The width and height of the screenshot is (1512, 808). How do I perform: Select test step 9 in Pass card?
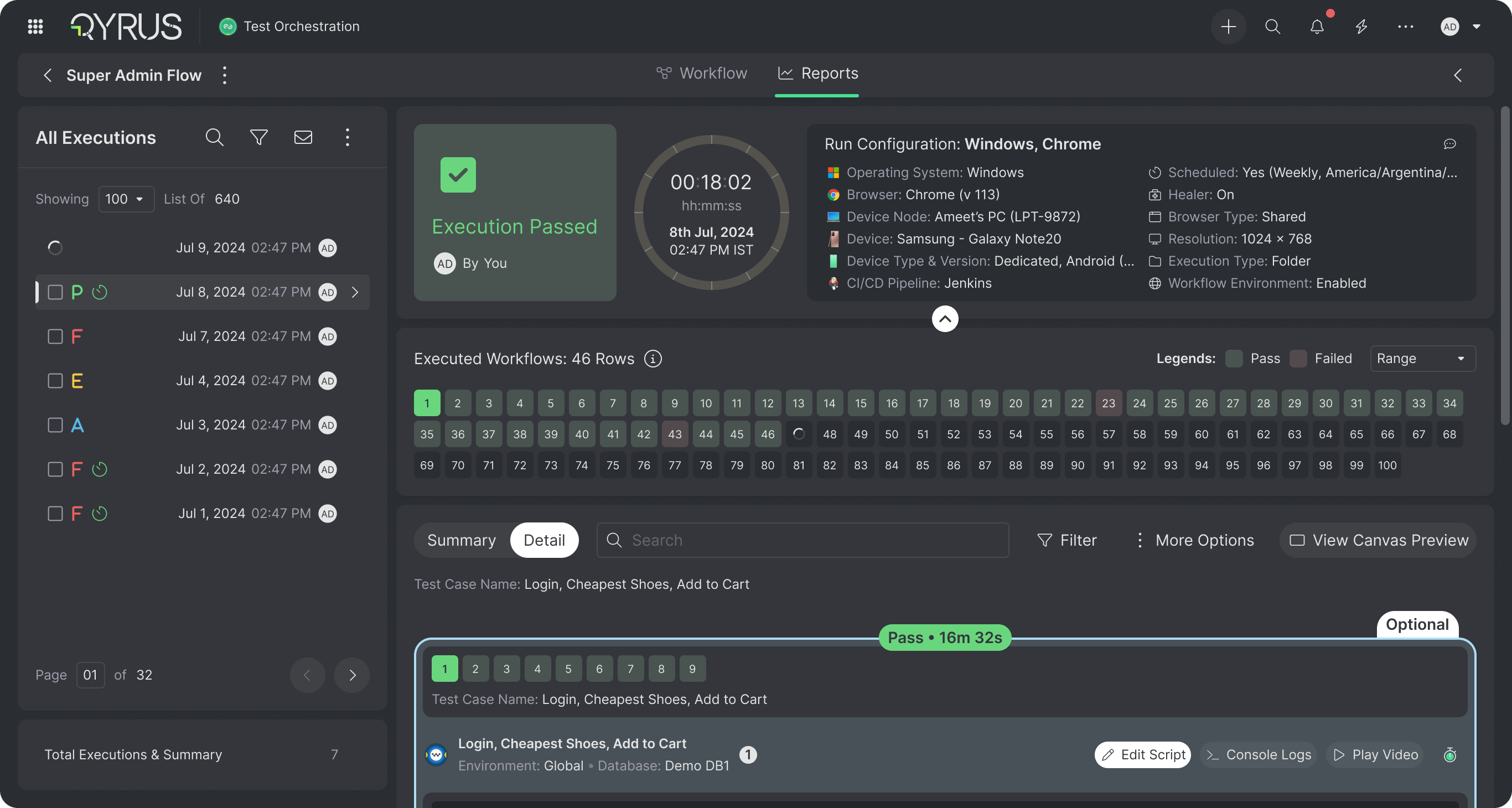[x=692, y=669]
